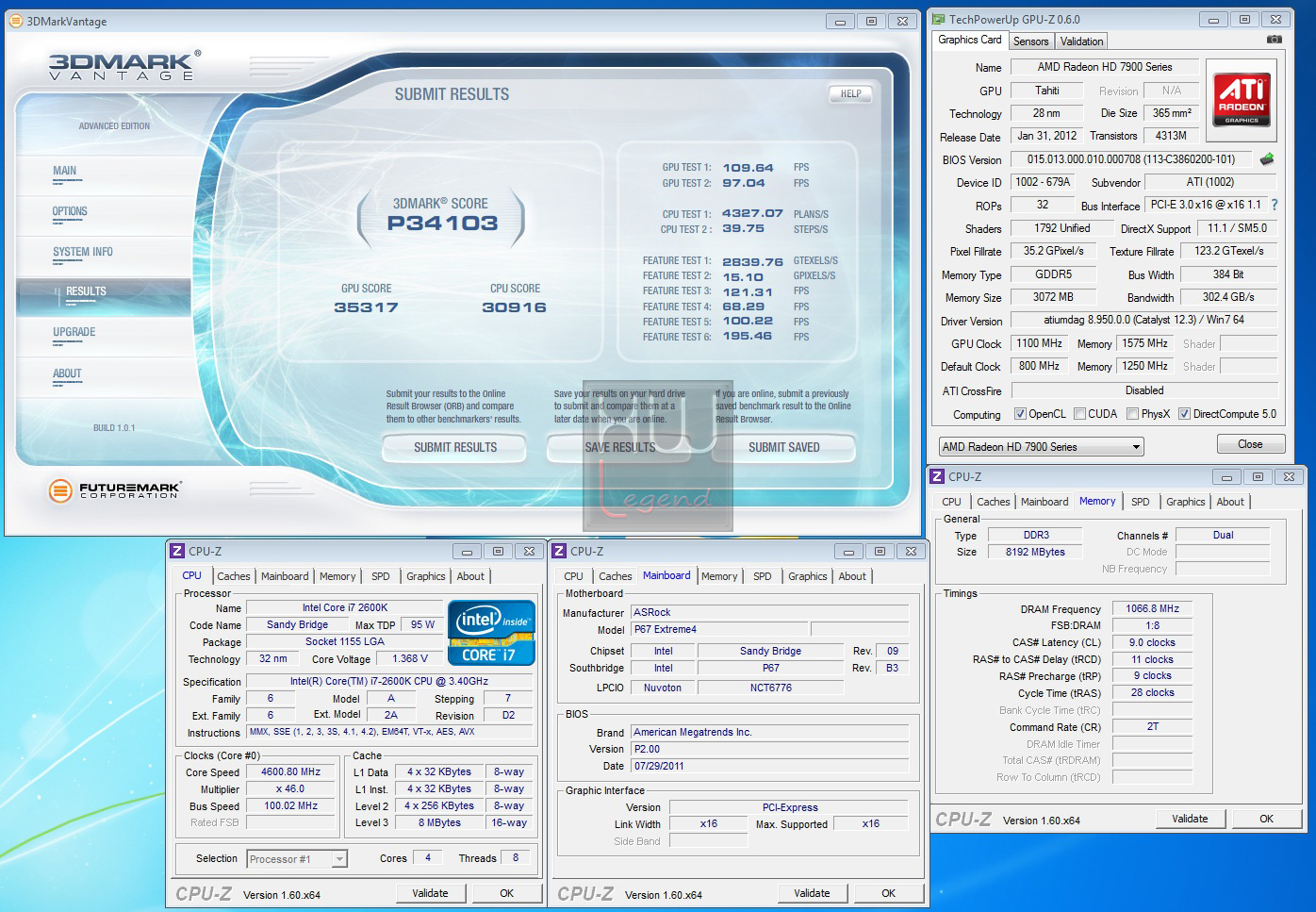This screenshot has height=912, width=1316.
Task: Click Close button in GPU-Z
Action: [x=1250, y=444]
